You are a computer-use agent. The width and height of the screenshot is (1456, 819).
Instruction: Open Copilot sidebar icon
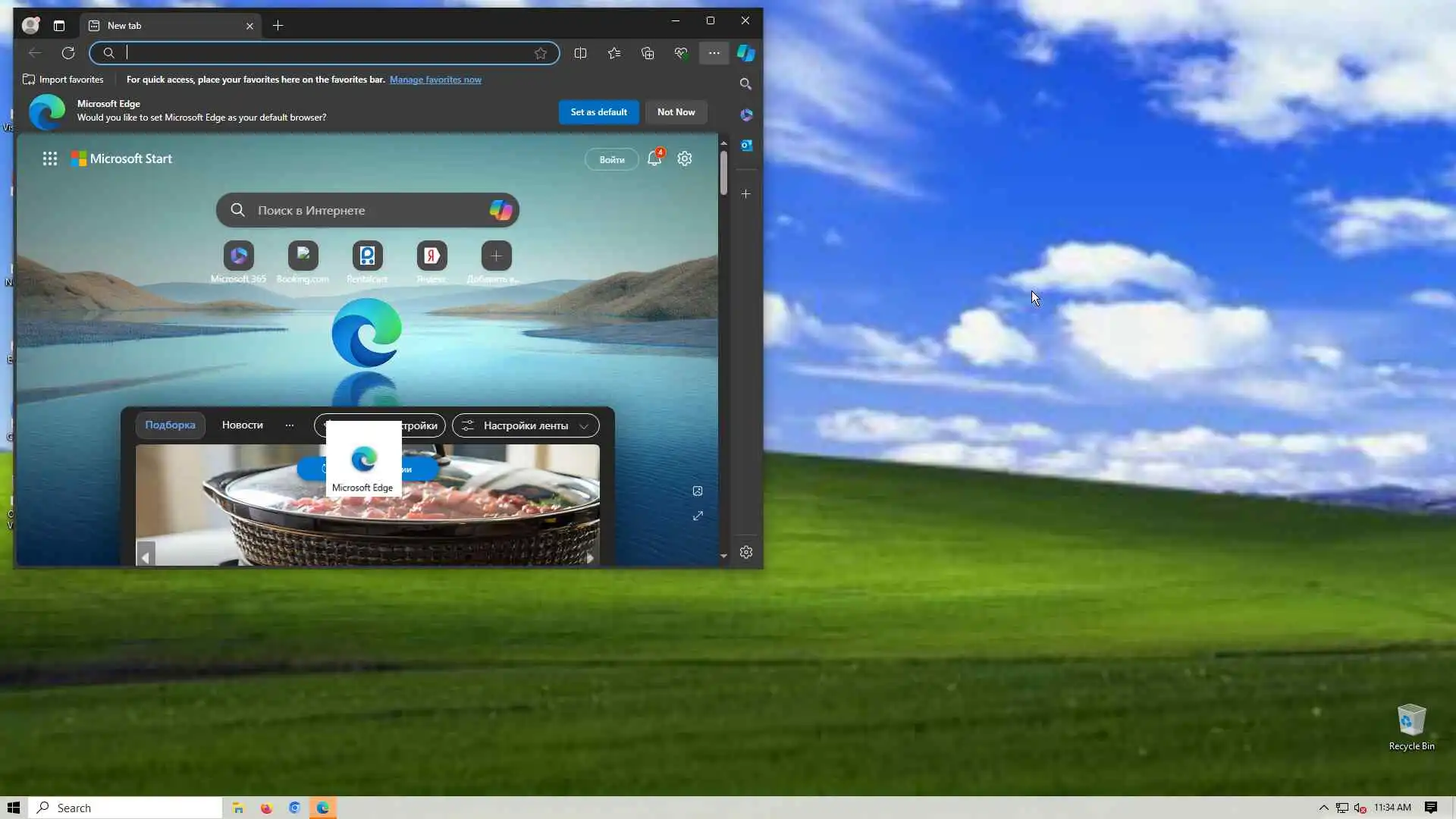pyautogui.click(x=746, y=53)
